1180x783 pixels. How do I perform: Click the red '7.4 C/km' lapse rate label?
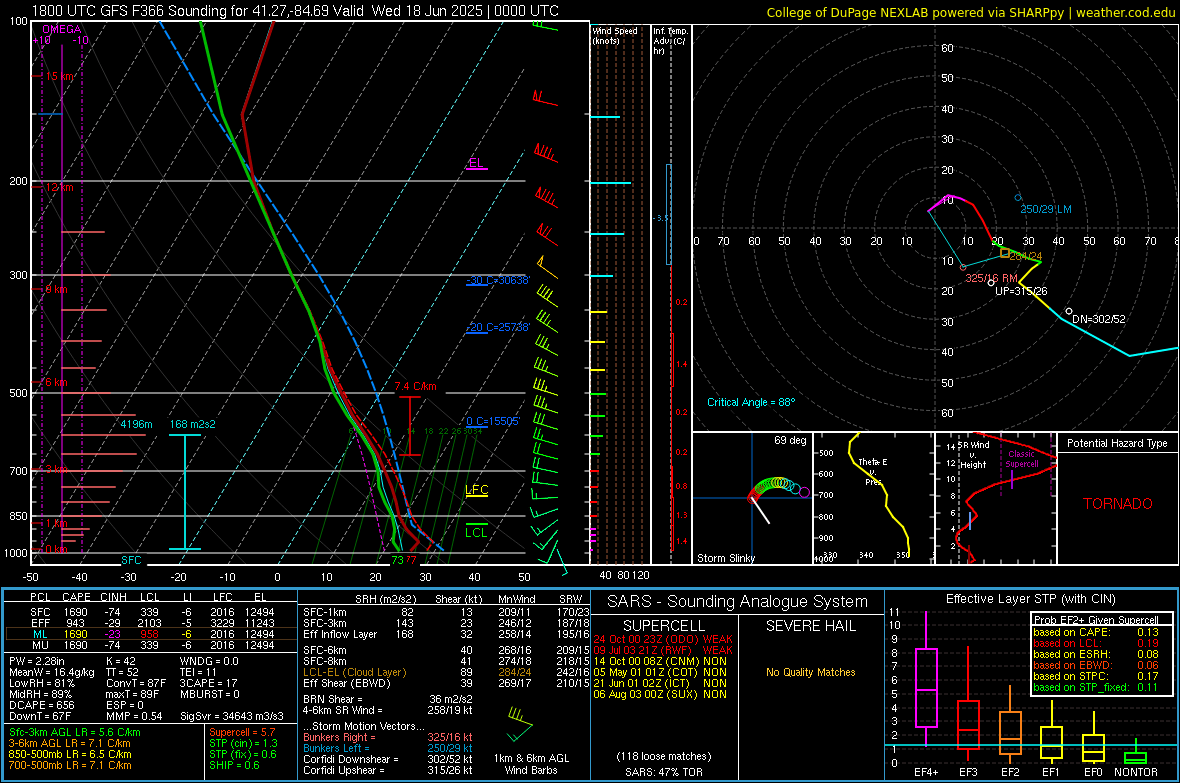tap(415, 386)
